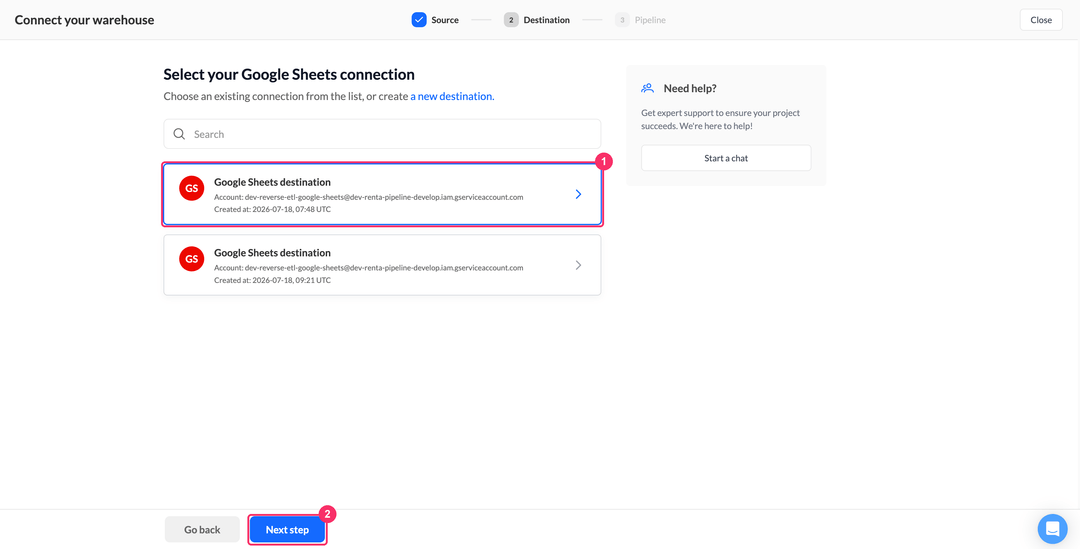This screenshot has height=549, width=1080.
Task: Select the Destination step label
Action: [x=546, y=20]
